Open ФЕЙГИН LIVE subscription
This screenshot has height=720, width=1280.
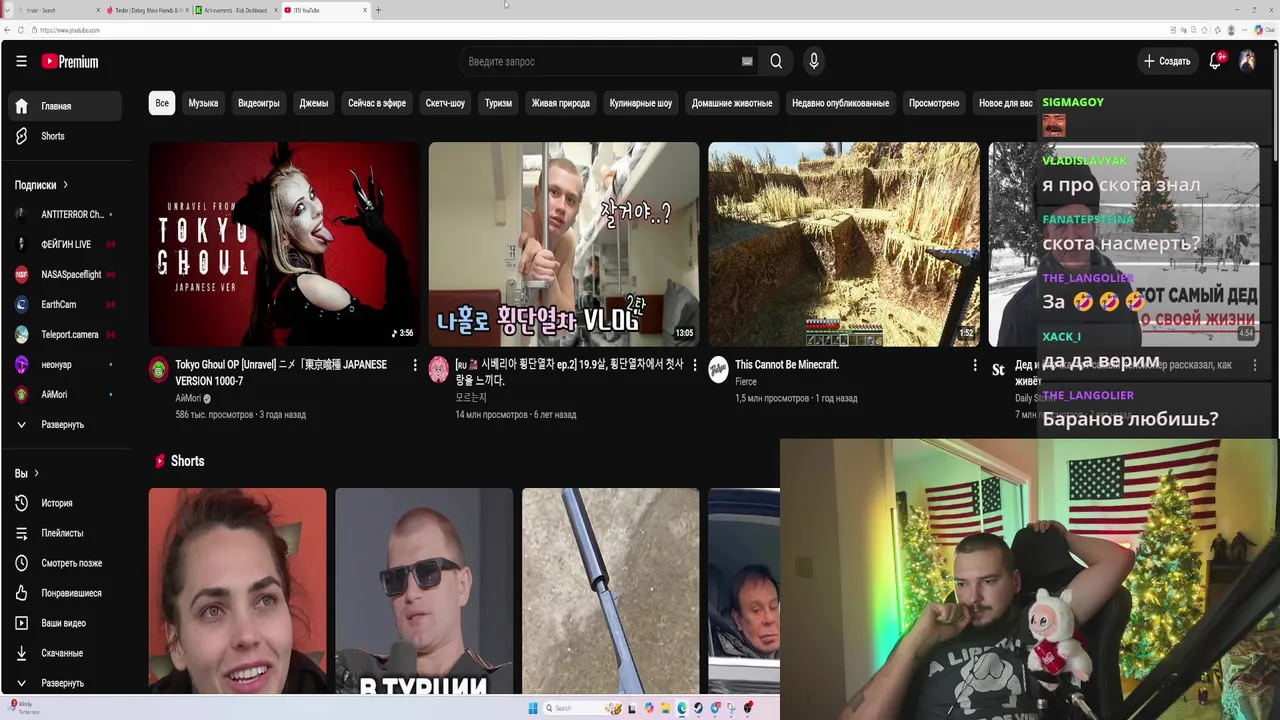pyautogui.click(x=66, y=244)
